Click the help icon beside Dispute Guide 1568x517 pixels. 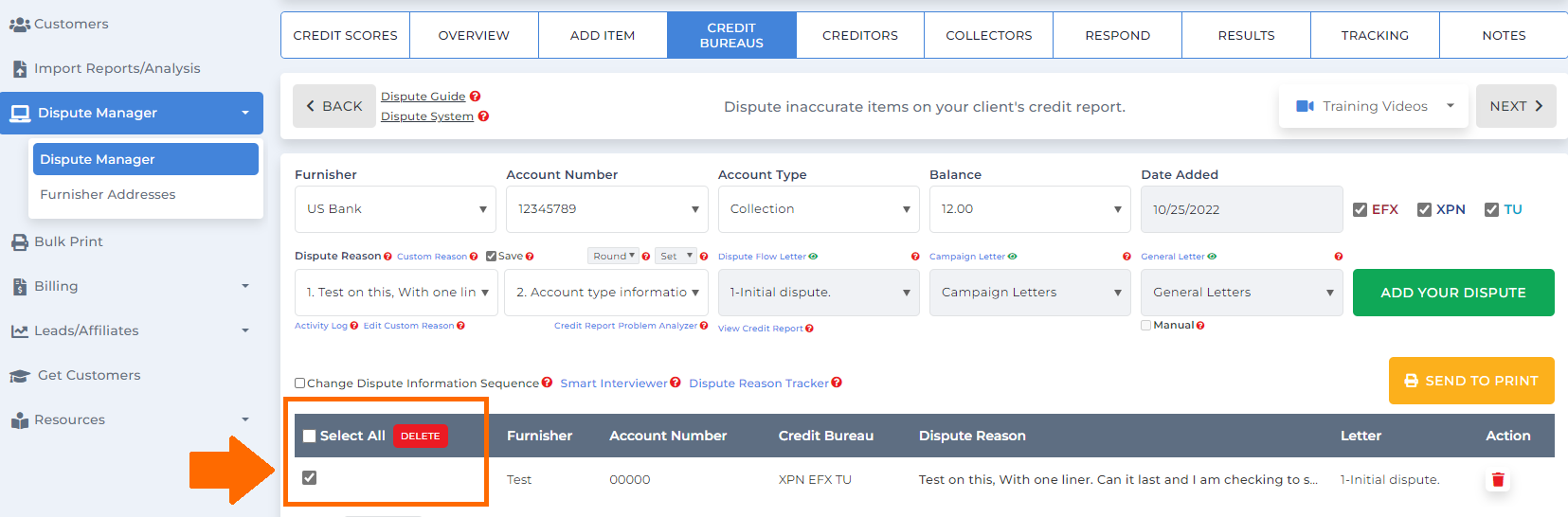tap(476, 97)
